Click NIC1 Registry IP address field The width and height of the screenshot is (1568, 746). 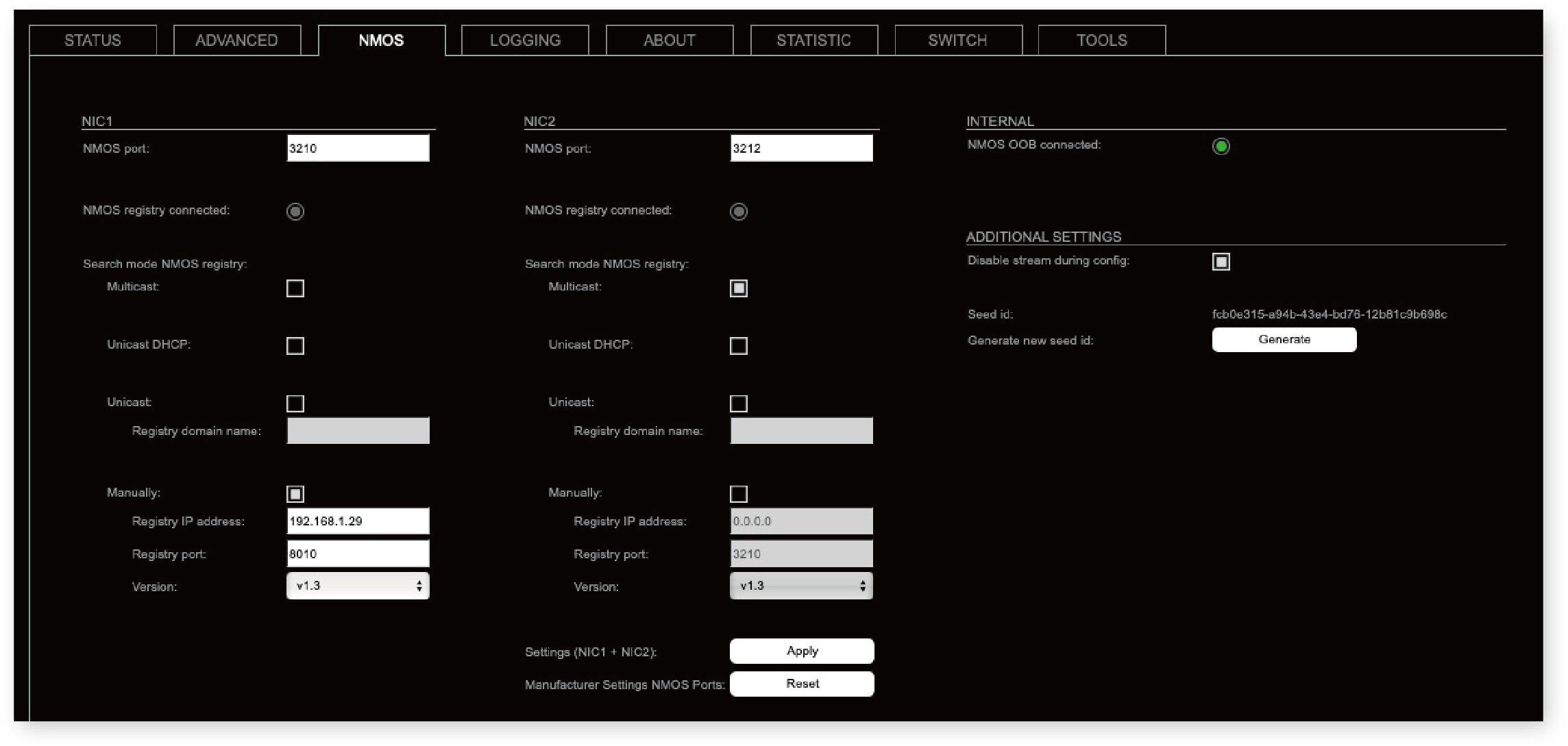[x=358, y=521]
